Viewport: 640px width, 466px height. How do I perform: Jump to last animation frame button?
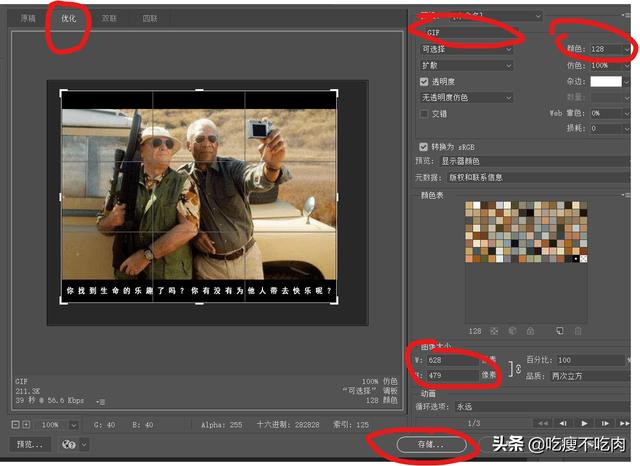(x=624, y=423)
